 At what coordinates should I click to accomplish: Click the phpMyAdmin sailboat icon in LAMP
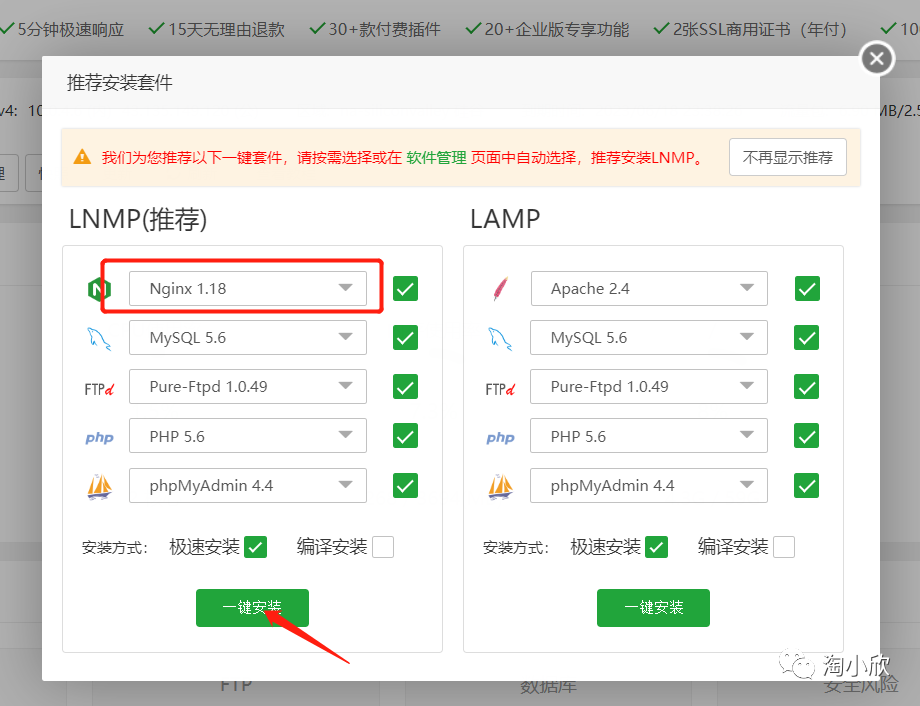pos(500,487)
